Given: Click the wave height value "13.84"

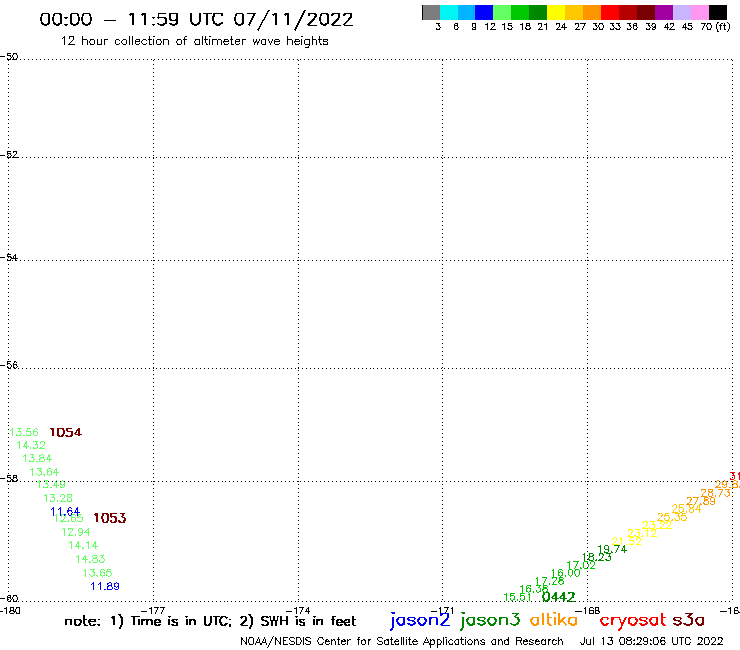Looking at the screenshot, I should (37, 458).
